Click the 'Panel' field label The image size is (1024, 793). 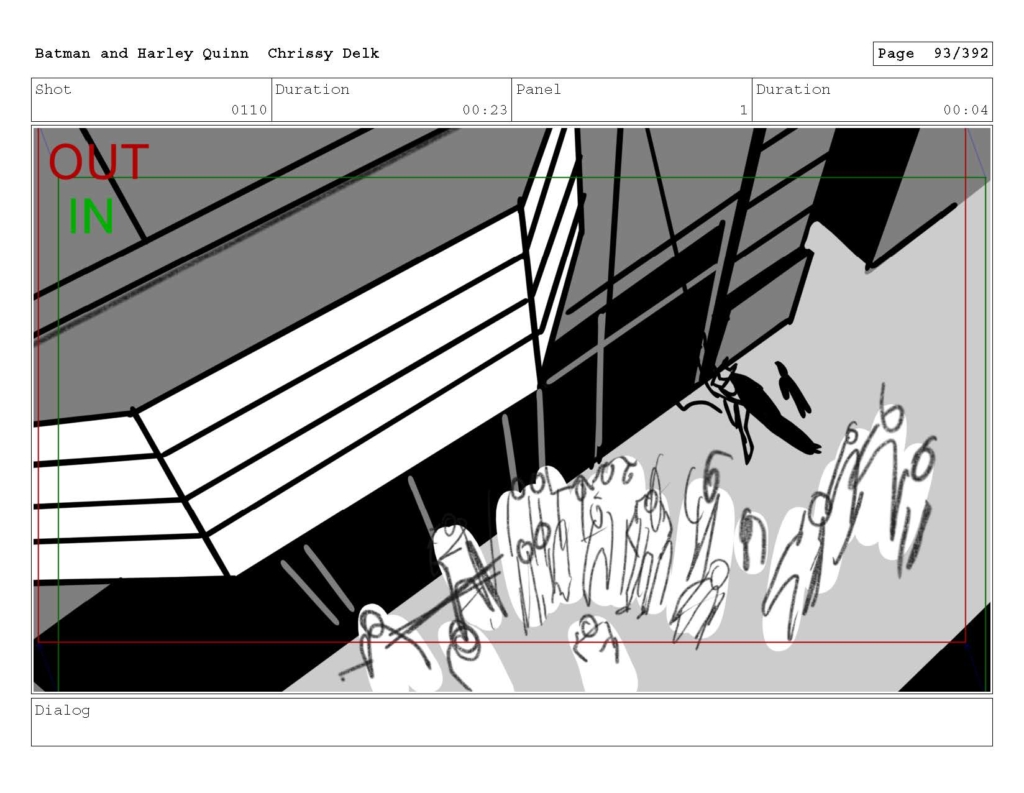click(538, 89)
